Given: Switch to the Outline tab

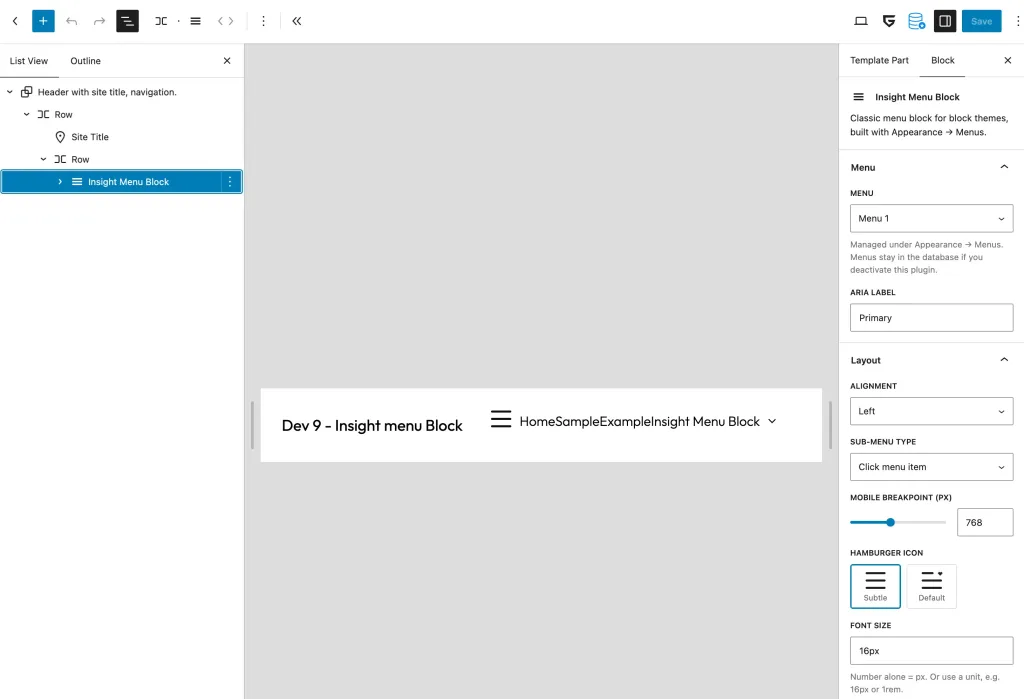Looking at the screenshot, I should click(x=86, y=61).
